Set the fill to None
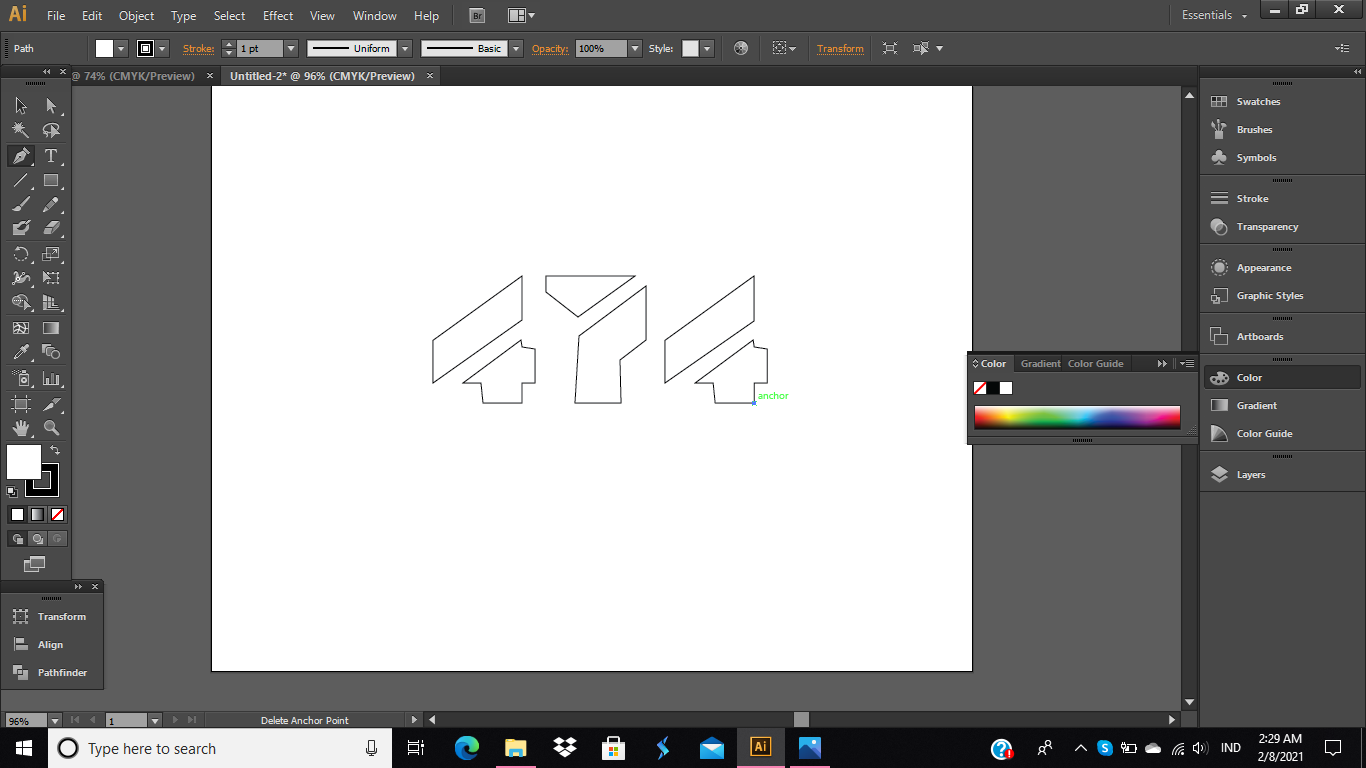Image resolution: width=1366 pixels, height=768 pixels. point(58,514)
